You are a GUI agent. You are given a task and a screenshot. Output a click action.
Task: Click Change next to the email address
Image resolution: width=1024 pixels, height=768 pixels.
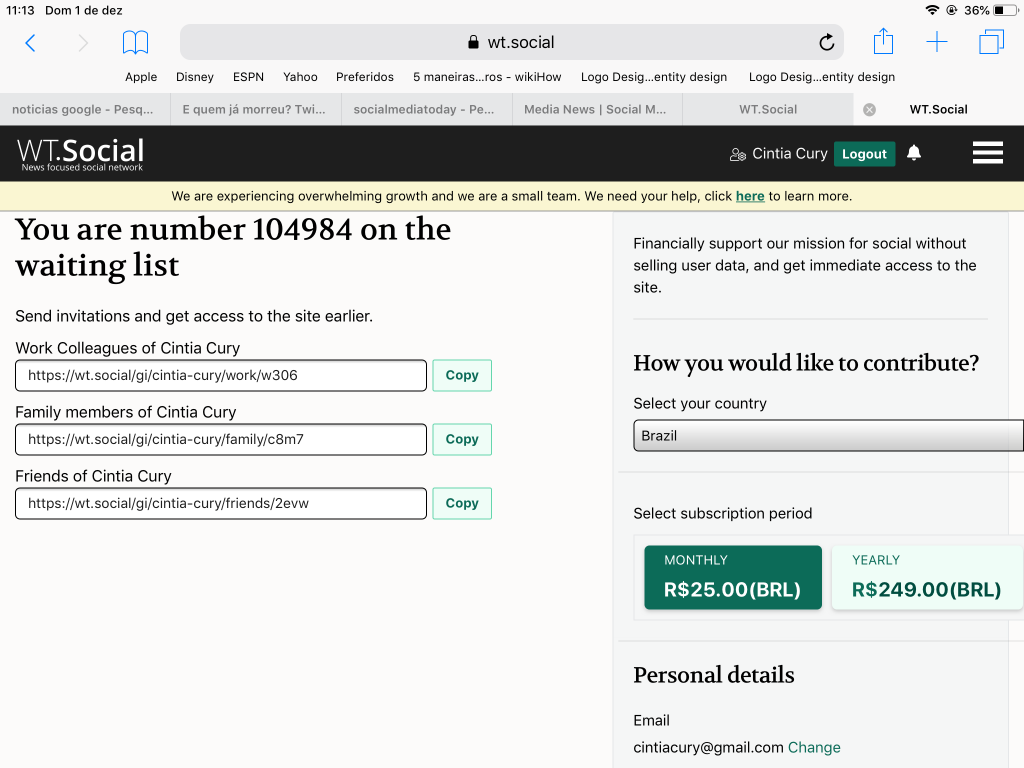[x=814, y=747]
